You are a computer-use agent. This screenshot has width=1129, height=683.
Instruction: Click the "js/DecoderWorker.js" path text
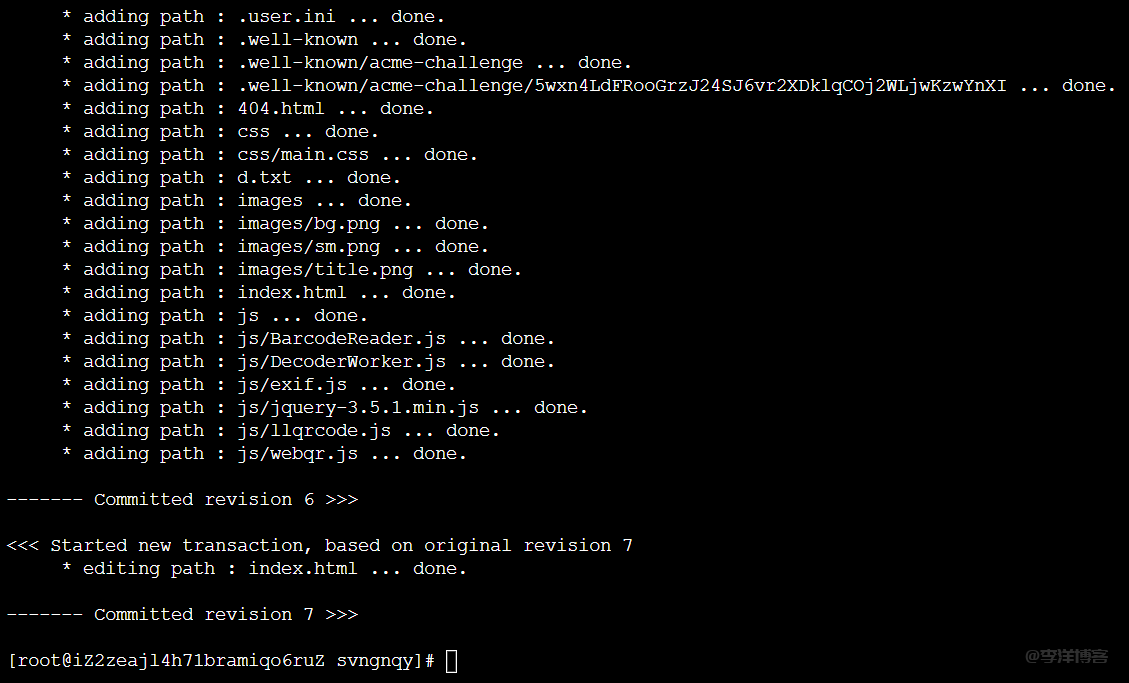(x=341, y=362)
